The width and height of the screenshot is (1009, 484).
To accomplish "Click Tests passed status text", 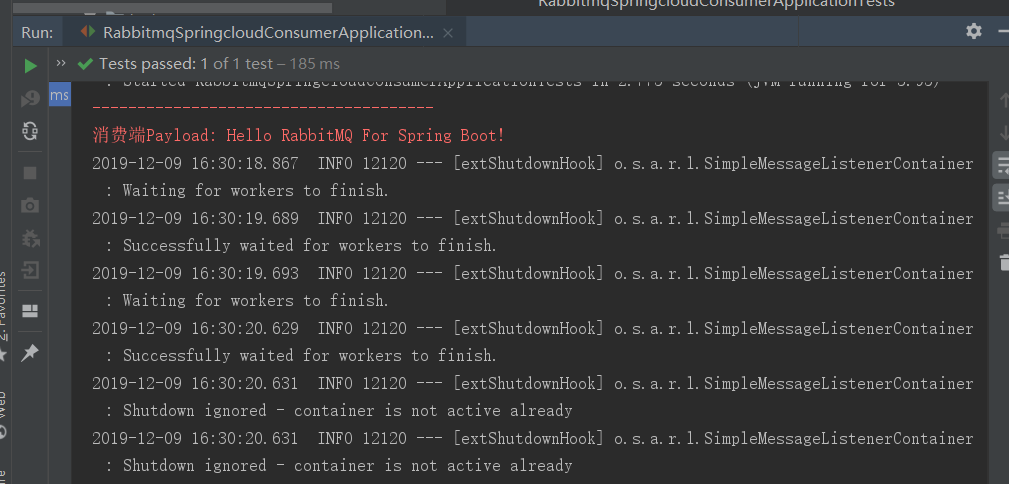I will pos(219,64).
